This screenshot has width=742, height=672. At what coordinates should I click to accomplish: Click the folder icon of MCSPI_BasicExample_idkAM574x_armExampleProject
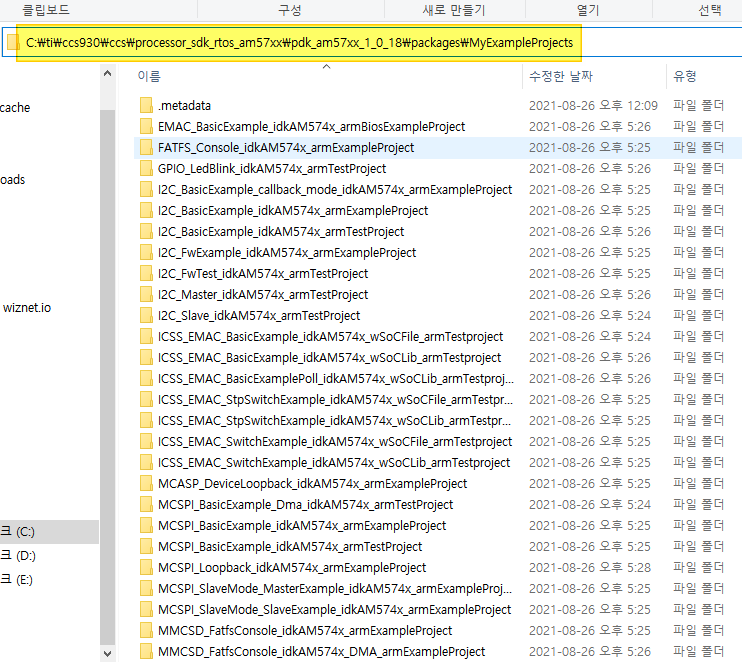click(x=146, y=525)
